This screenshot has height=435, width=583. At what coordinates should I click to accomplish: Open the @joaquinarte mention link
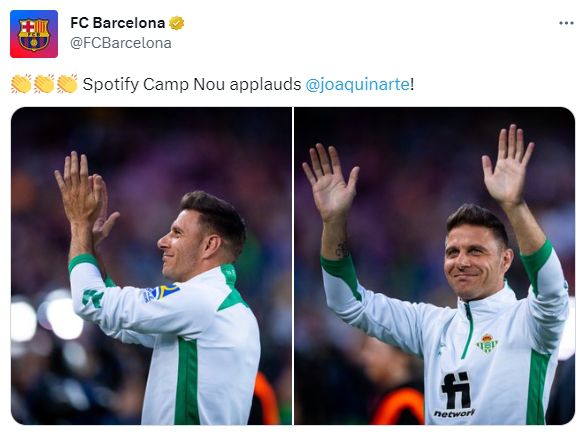point(358,84)
